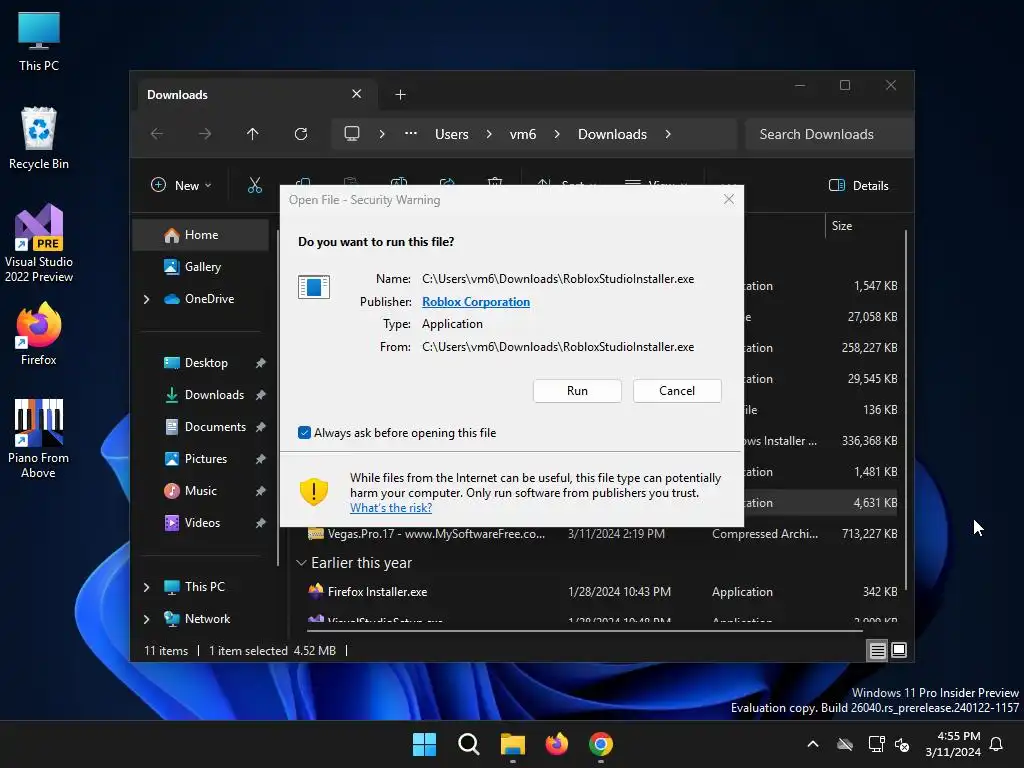
Task: Click Downloads in the address breadcrumb
Action: 612,134
